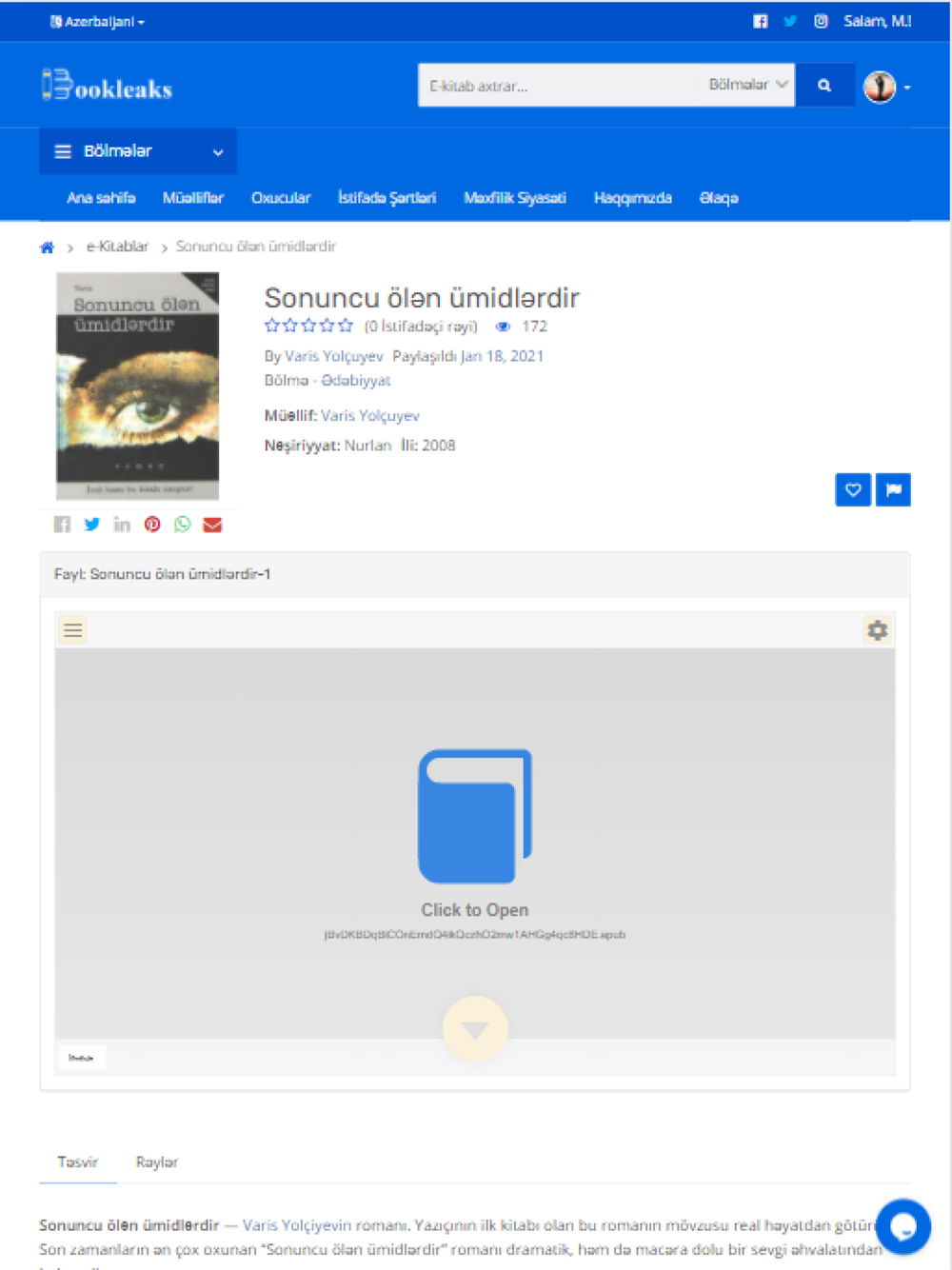Expand the blue Bölmələr categories menu
The height and width of the screenshot is (1270, 952).
point(138,151)
